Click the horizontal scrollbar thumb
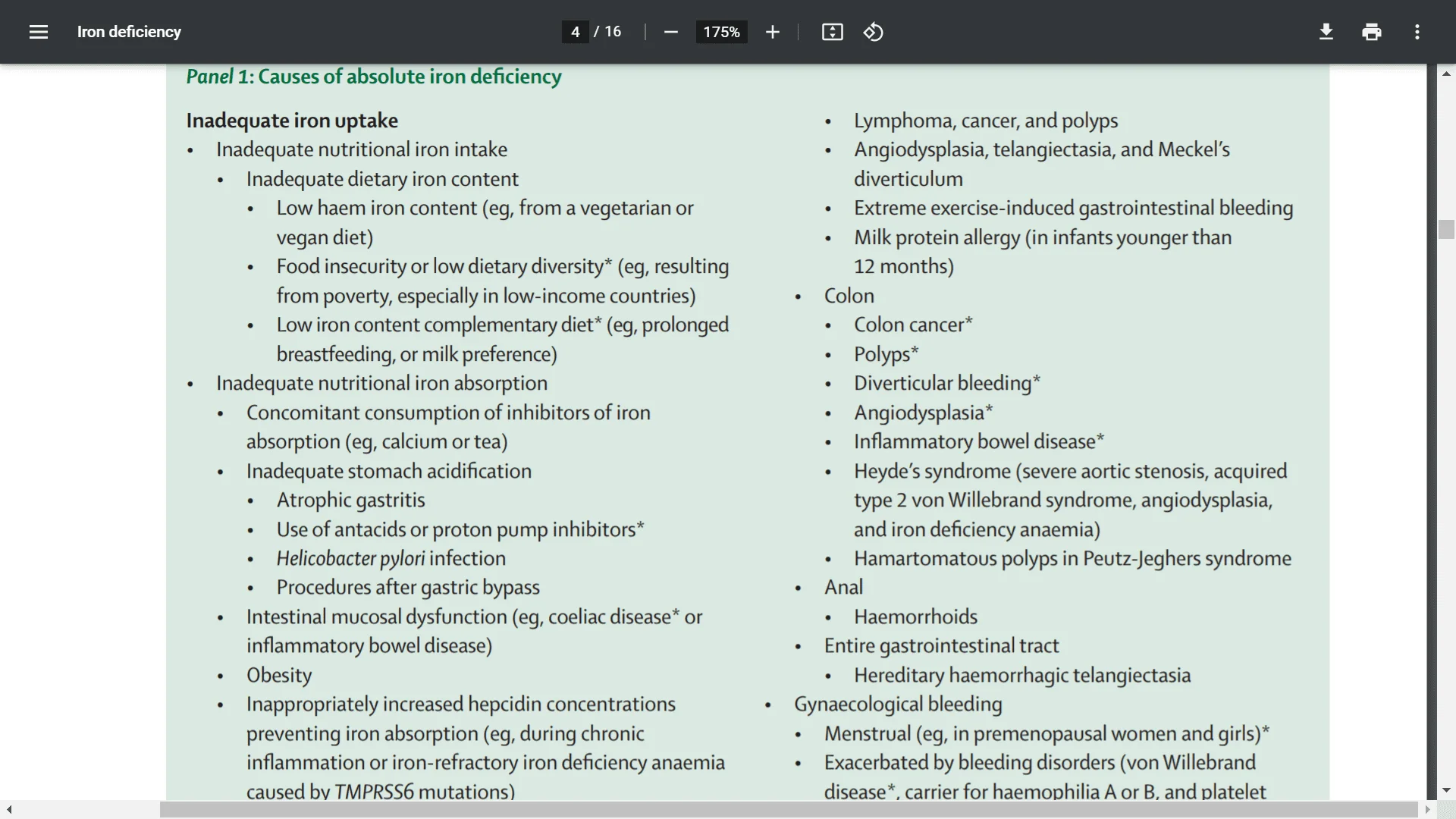 (x=789, y=810)
